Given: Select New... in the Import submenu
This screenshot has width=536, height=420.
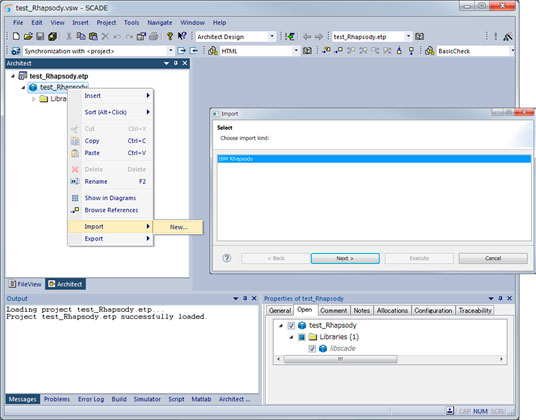Looking at the screenshot, I should point(178,227).
